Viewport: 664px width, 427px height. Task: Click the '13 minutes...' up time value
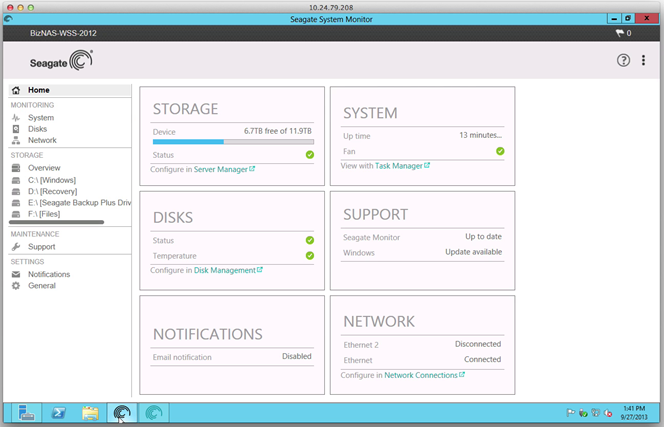pyautogui.click(x=480, y=135)
